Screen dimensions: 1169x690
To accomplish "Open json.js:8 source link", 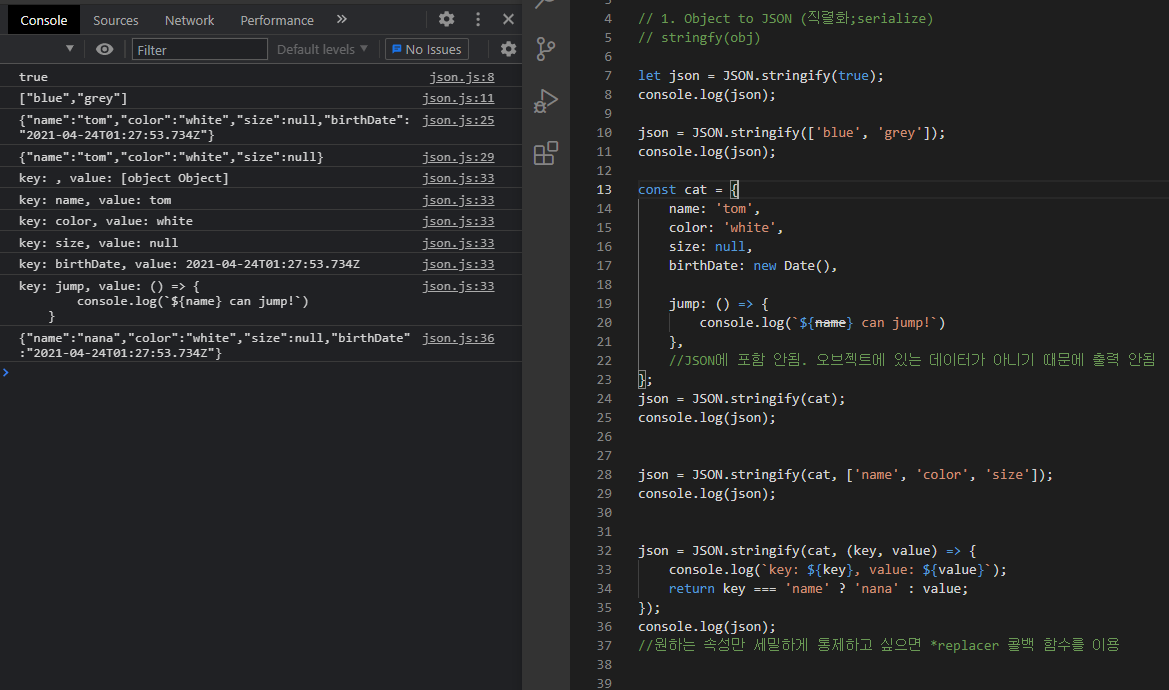I will (461, 76).
